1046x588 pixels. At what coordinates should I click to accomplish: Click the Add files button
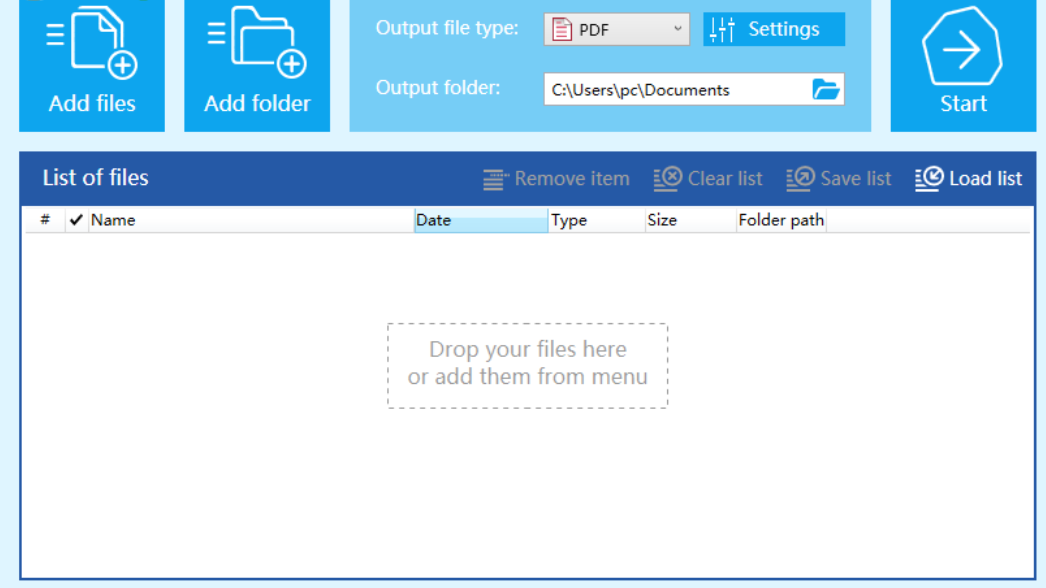[92, 65]
